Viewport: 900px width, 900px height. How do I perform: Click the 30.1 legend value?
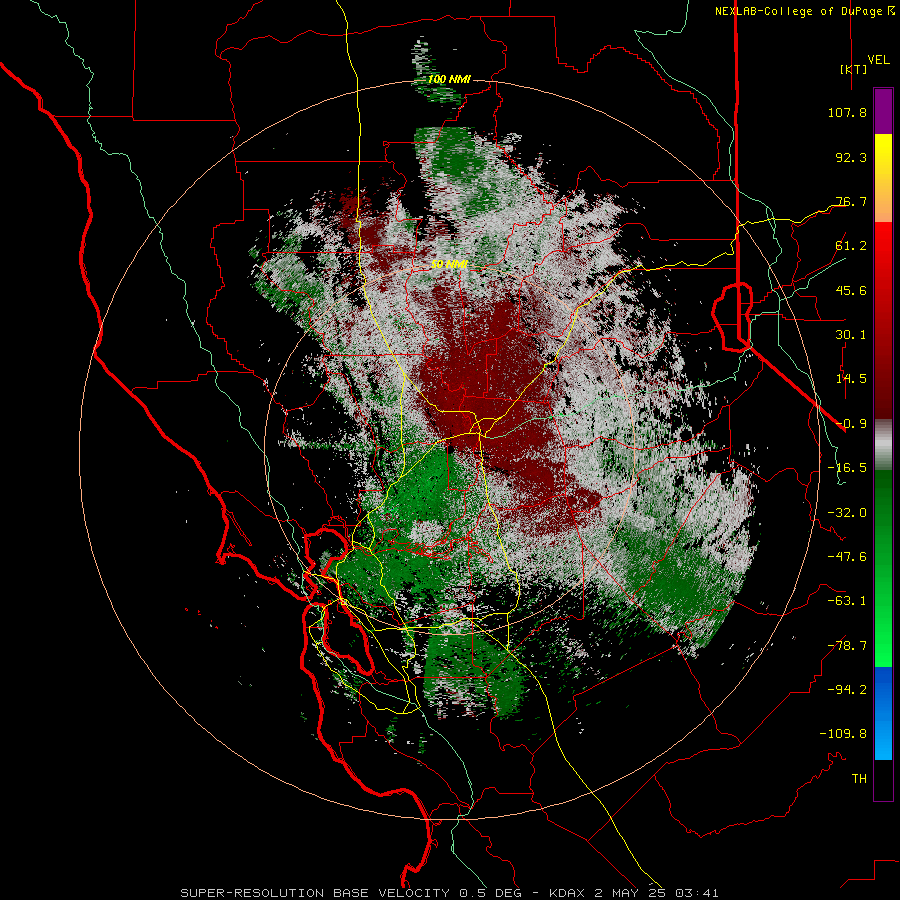pos(851,335)
